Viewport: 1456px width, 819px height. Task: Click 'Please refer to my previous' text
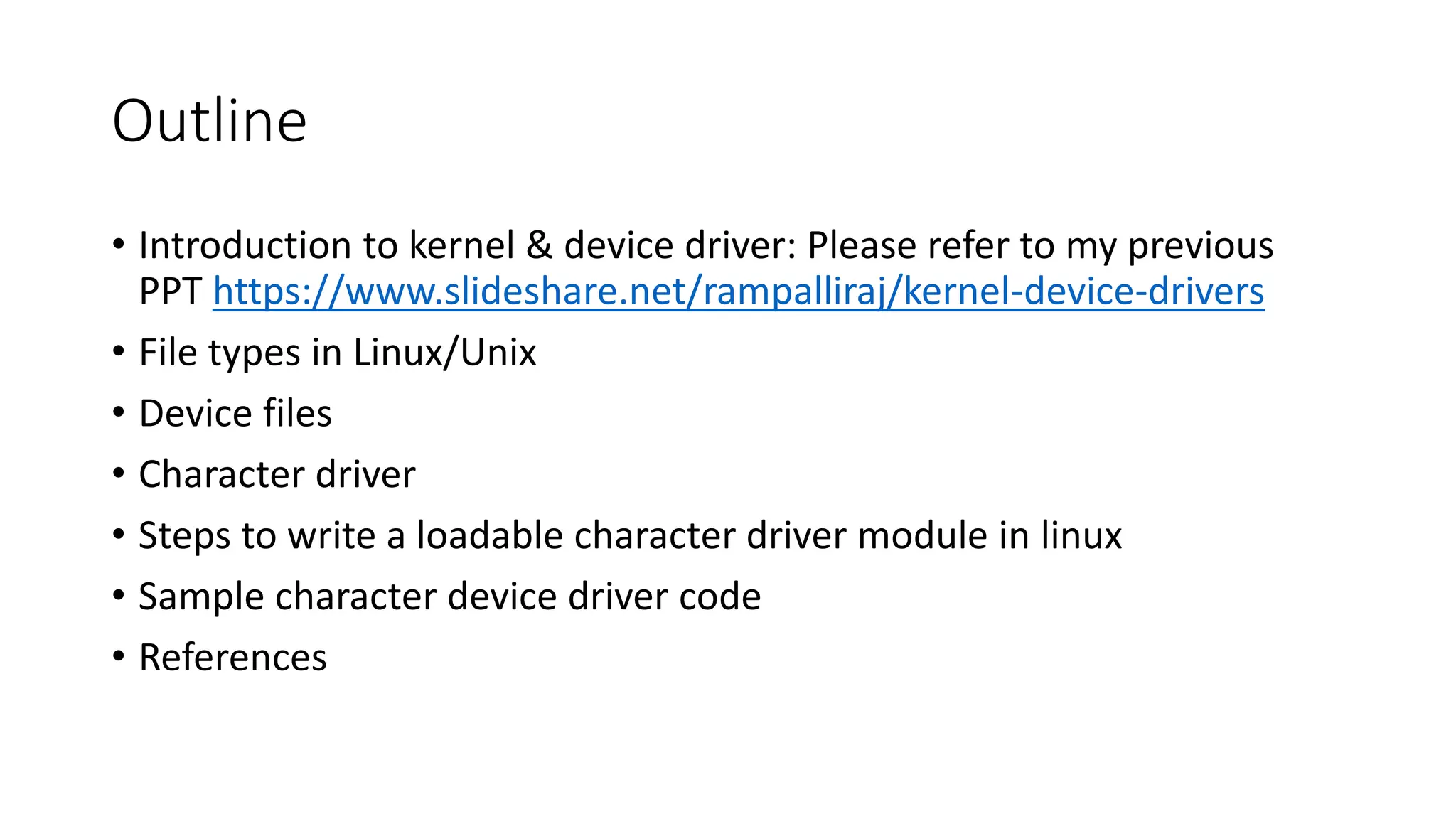click(x=1040, y=246)
